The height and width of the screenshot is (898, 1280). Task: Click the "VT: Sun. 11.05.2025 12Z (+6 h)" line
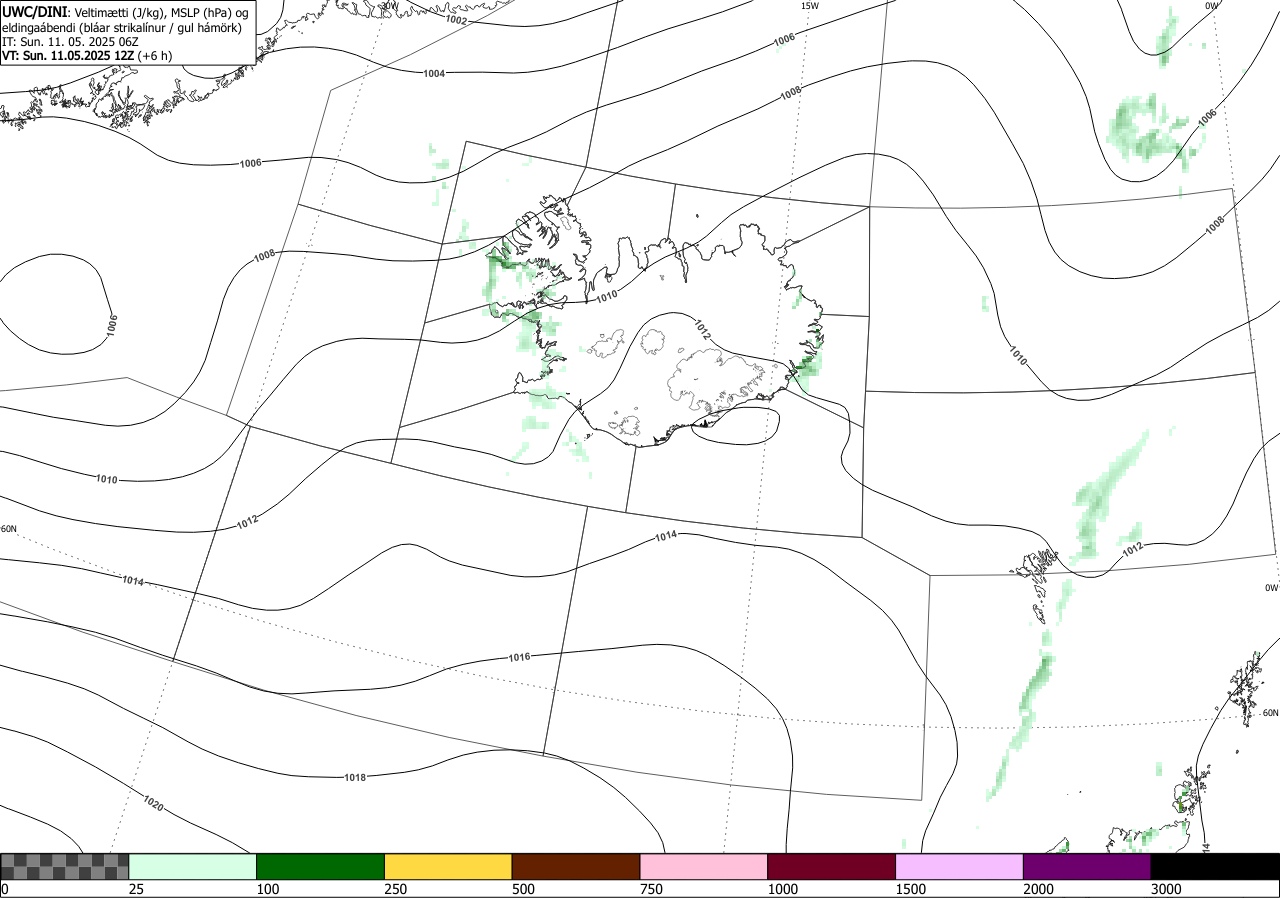click(87, 56)
